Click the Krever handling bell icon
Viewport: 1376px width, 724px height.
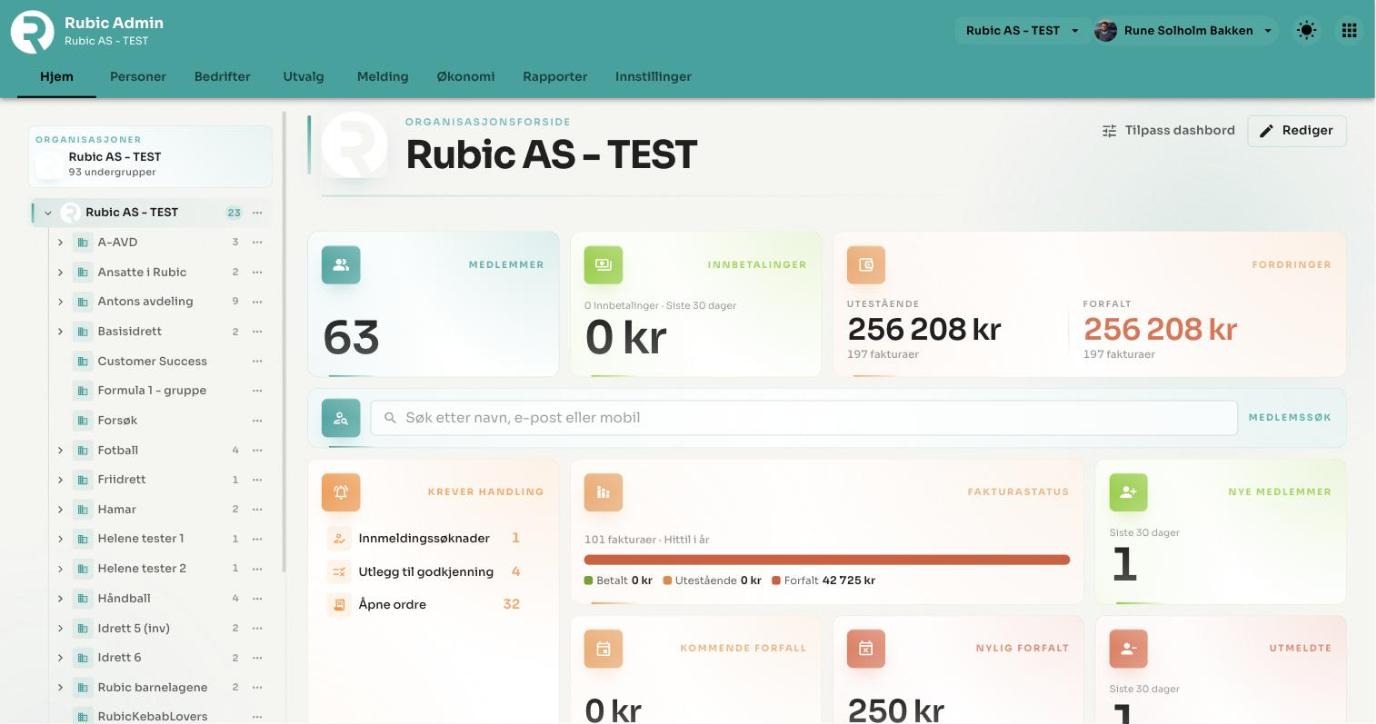[341, 492]
